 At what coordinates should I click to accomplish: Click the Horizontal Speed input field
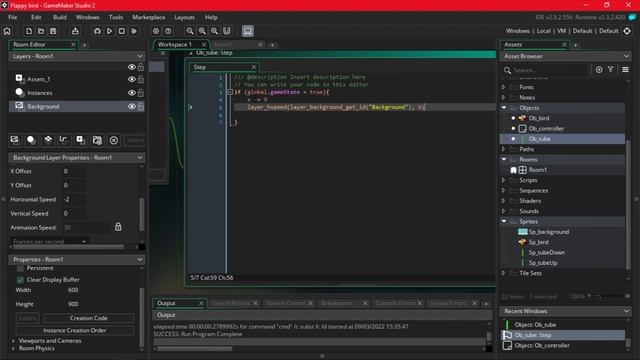[x=74, y=200]
